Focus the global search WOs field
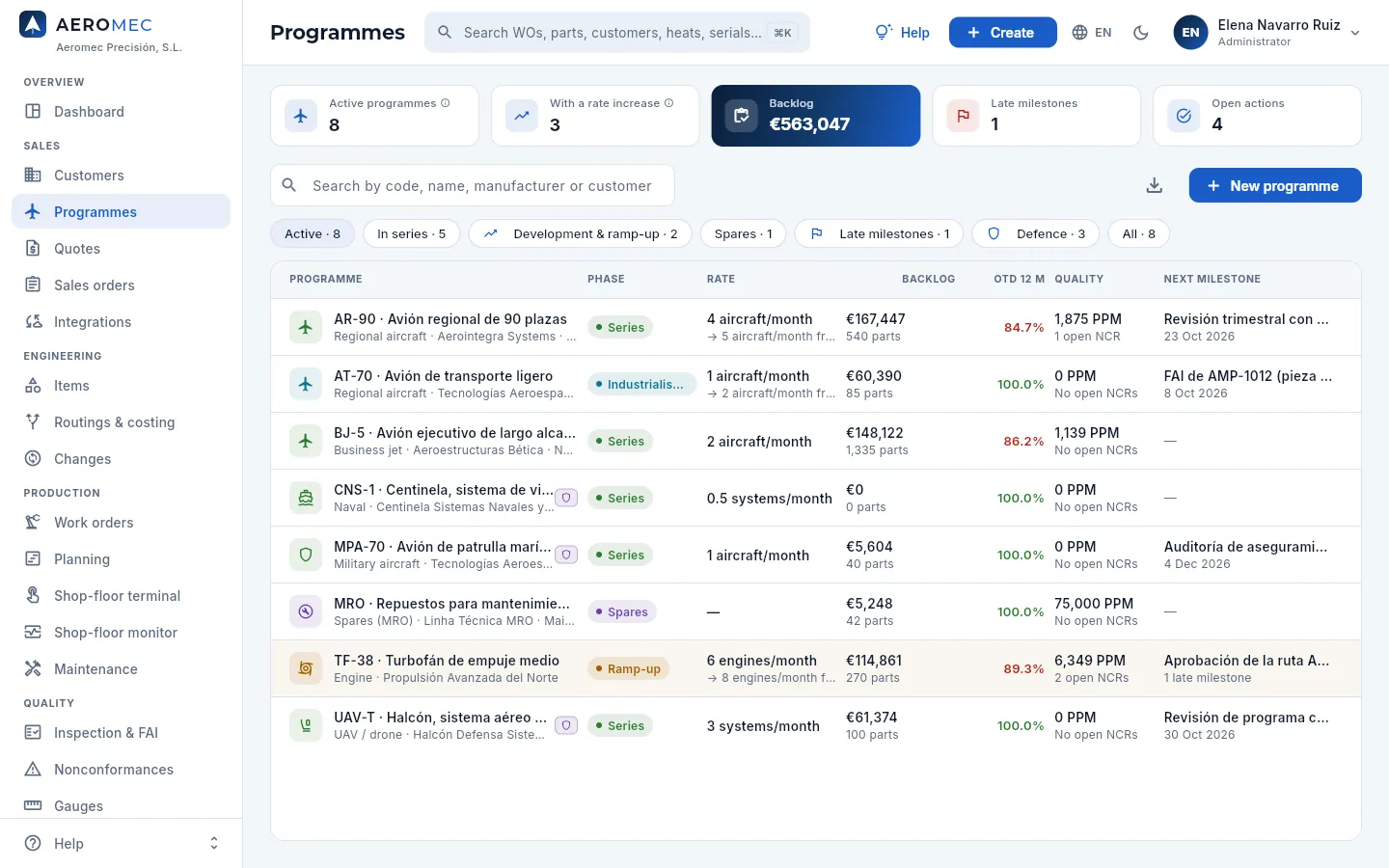Viewport: 1389px width, 868px height. [617, 33]
